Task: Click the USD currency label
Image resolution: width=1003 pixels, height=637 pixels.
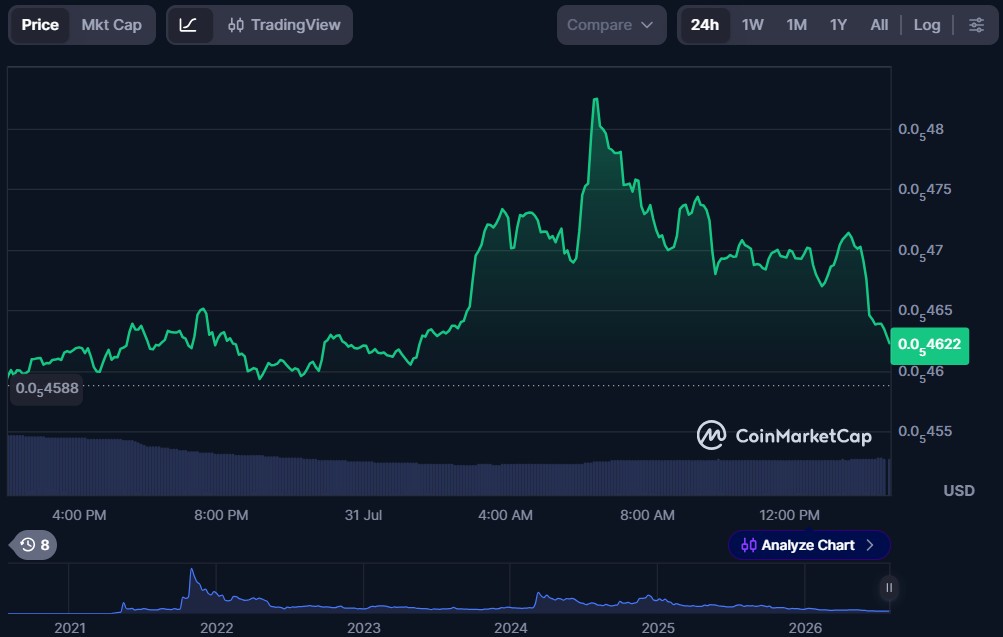Action: coord(959,491)
